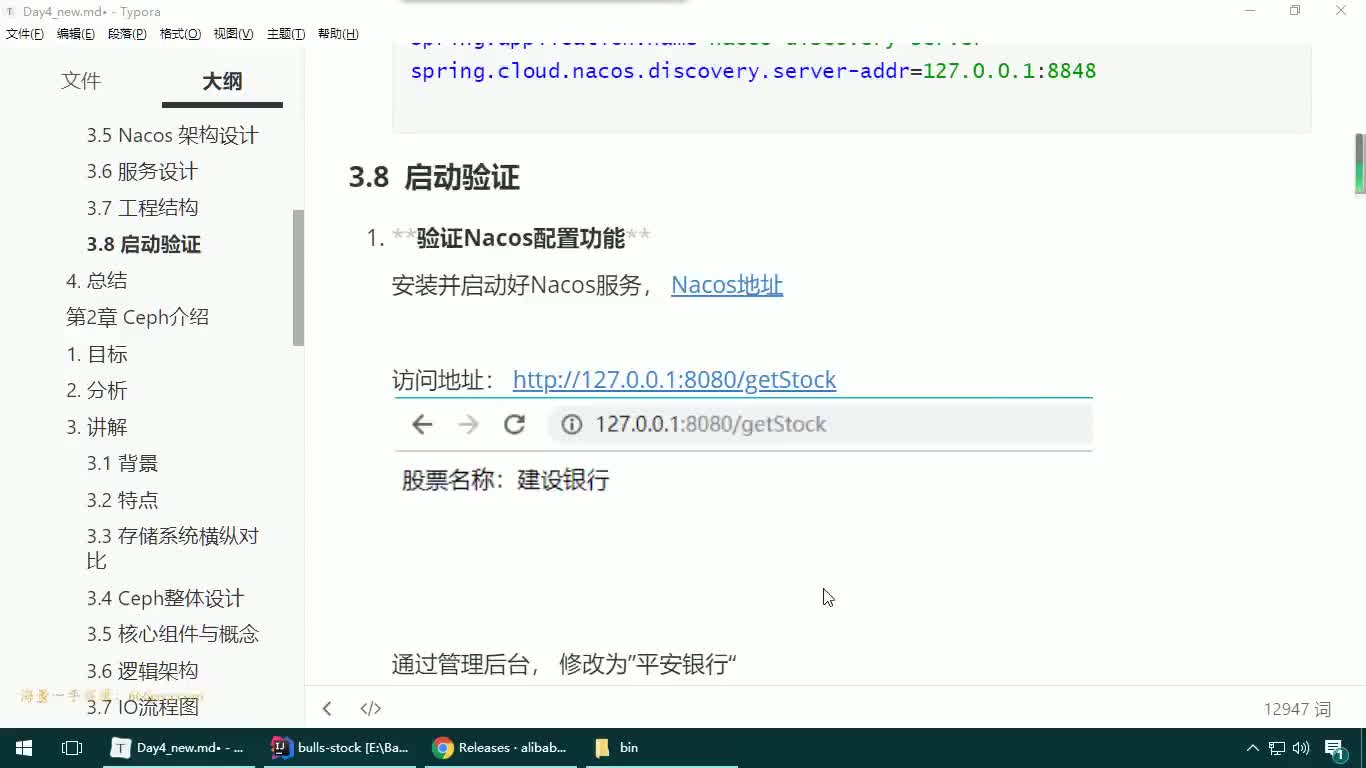Jump to outline item 2. 分析
1366x768 pixels.
click(x=97, y=390)
